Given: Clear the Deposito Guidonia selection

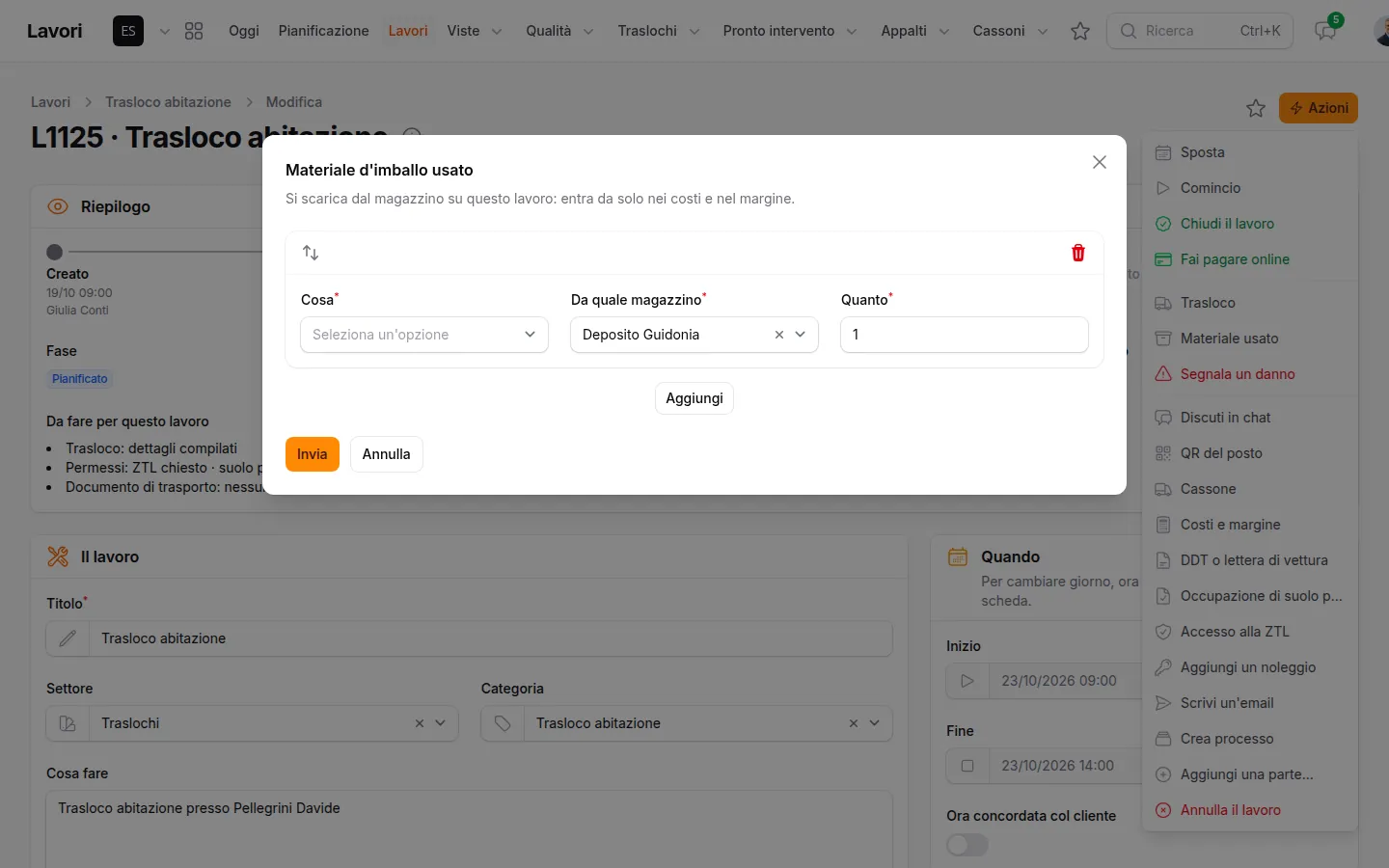Looking at the screenshot, I should [x=779, y=335].
